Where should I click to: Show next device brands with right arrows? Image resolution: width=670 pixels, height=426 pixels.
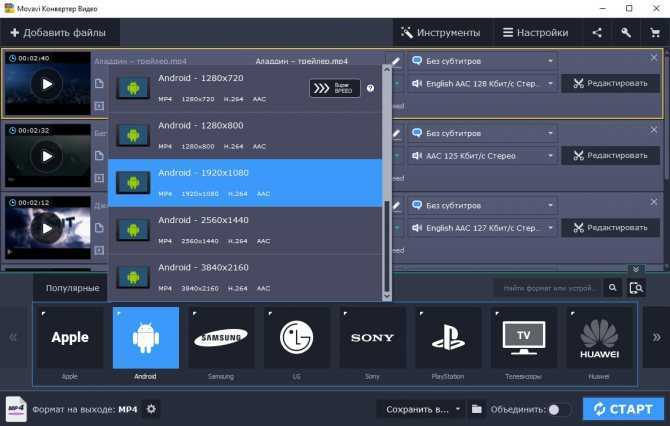pos(656,338)
